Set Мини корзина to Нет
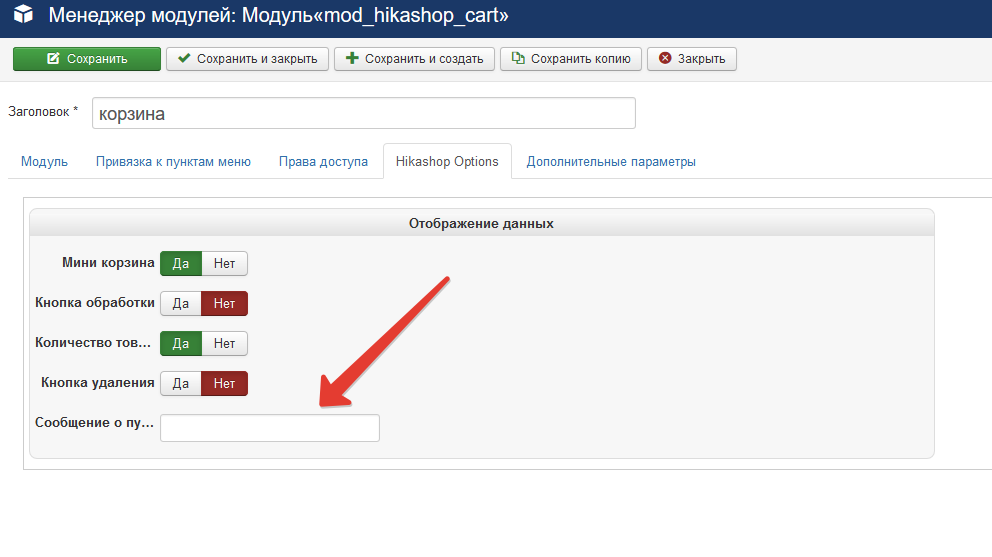Viewport: 992px width, 557px height. (x=225, y=263)
